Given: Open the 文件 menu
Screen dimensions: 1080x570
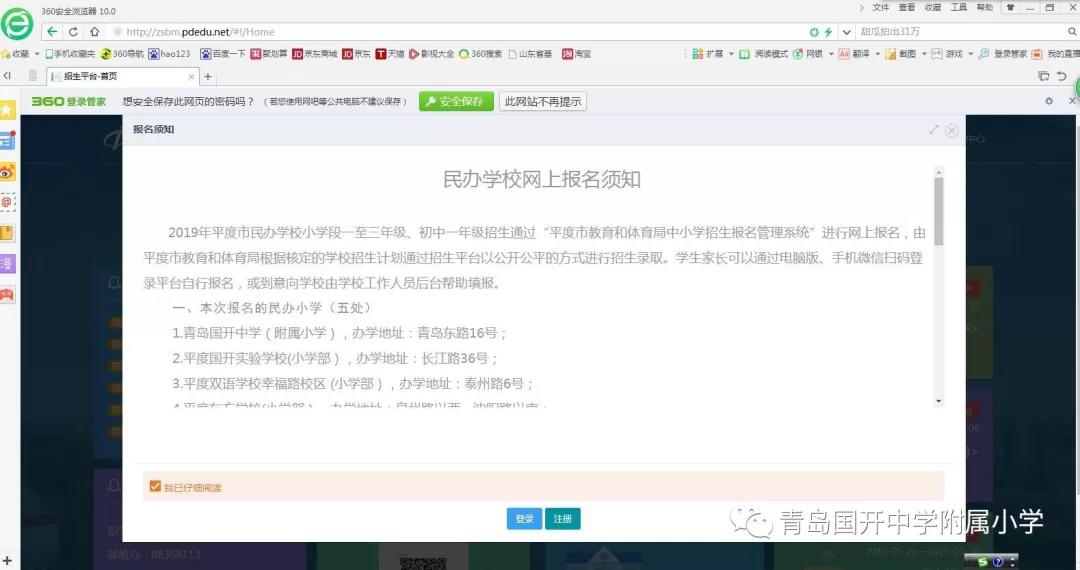Looking at the screenshot, I should pyautogui.click(x=881, y=8).
